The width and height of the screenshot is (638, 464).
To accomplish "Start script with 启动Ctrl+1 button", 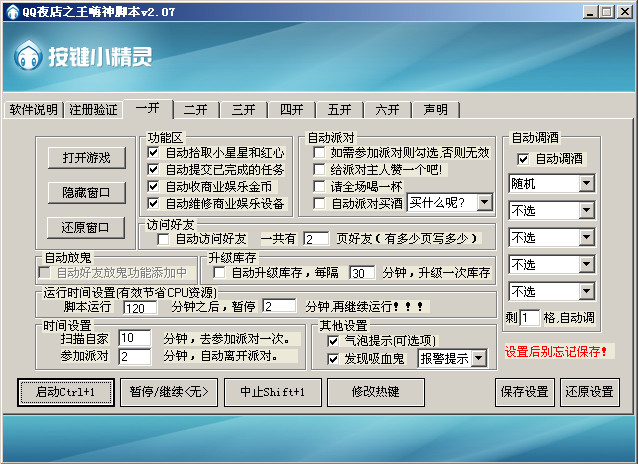I will point(66,392).
